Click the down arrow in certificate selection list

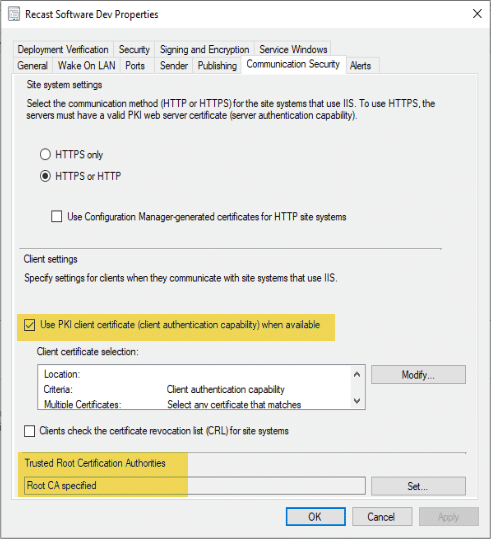coord(357,400)
